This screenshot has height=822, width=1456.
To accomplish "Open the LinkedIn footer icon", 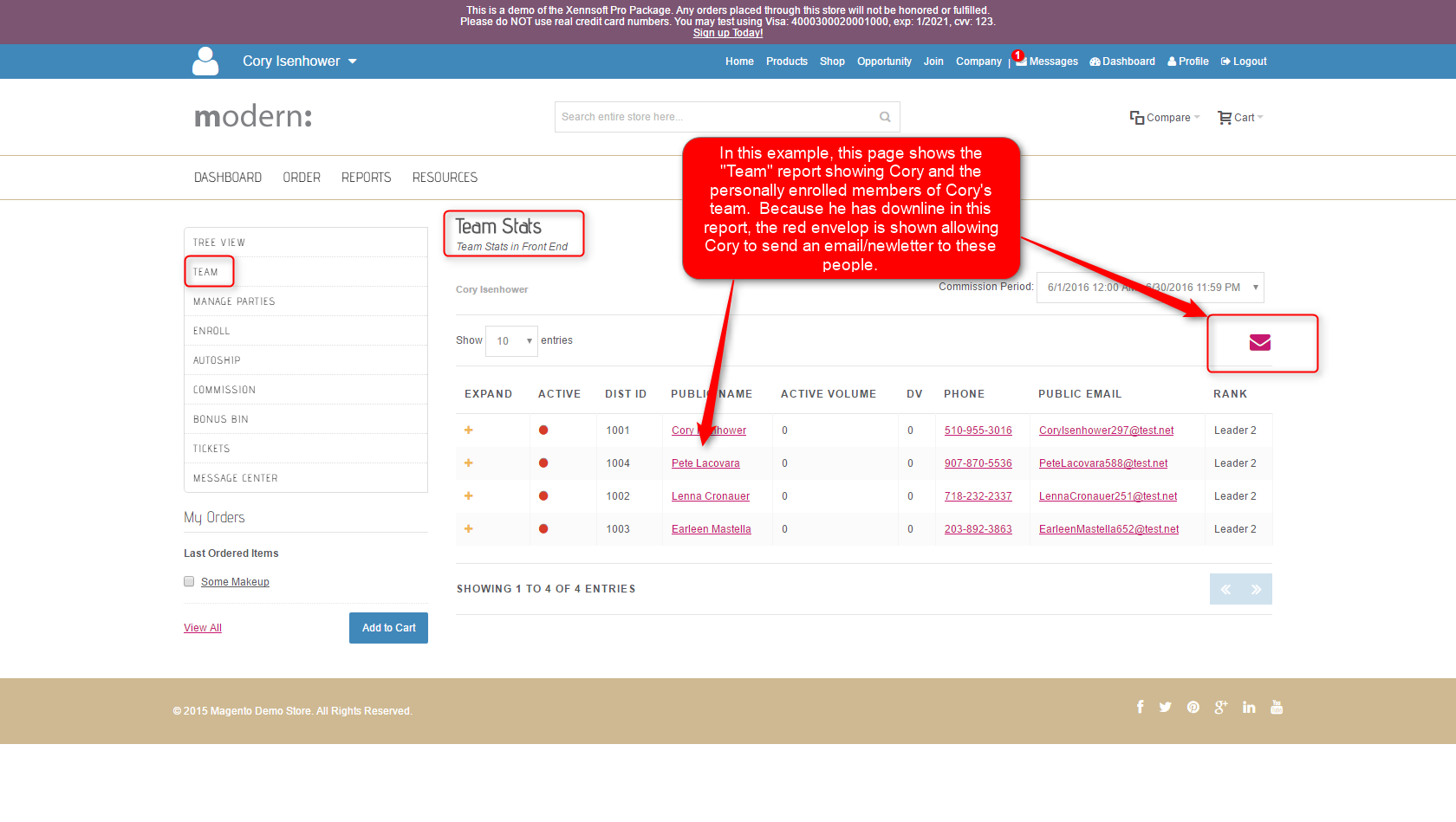I will [1248, 707].
